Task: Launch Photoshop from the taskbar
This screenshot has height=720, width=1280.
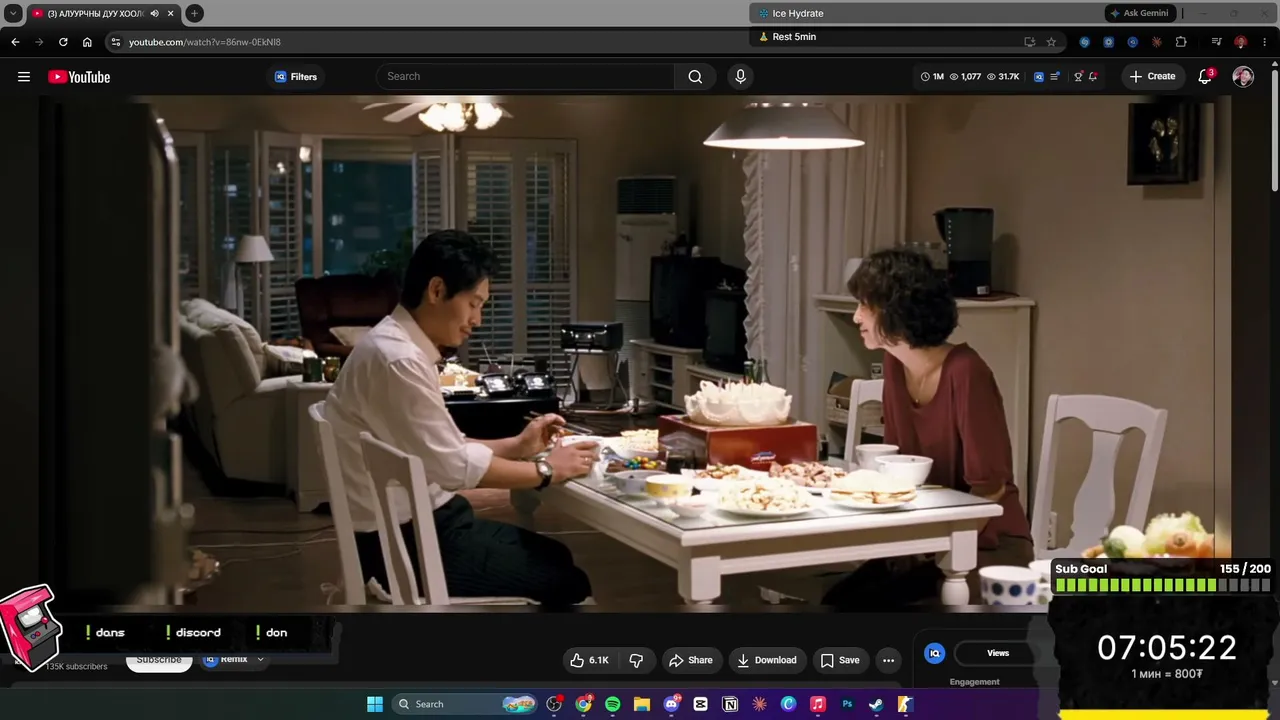Action: 847,704
